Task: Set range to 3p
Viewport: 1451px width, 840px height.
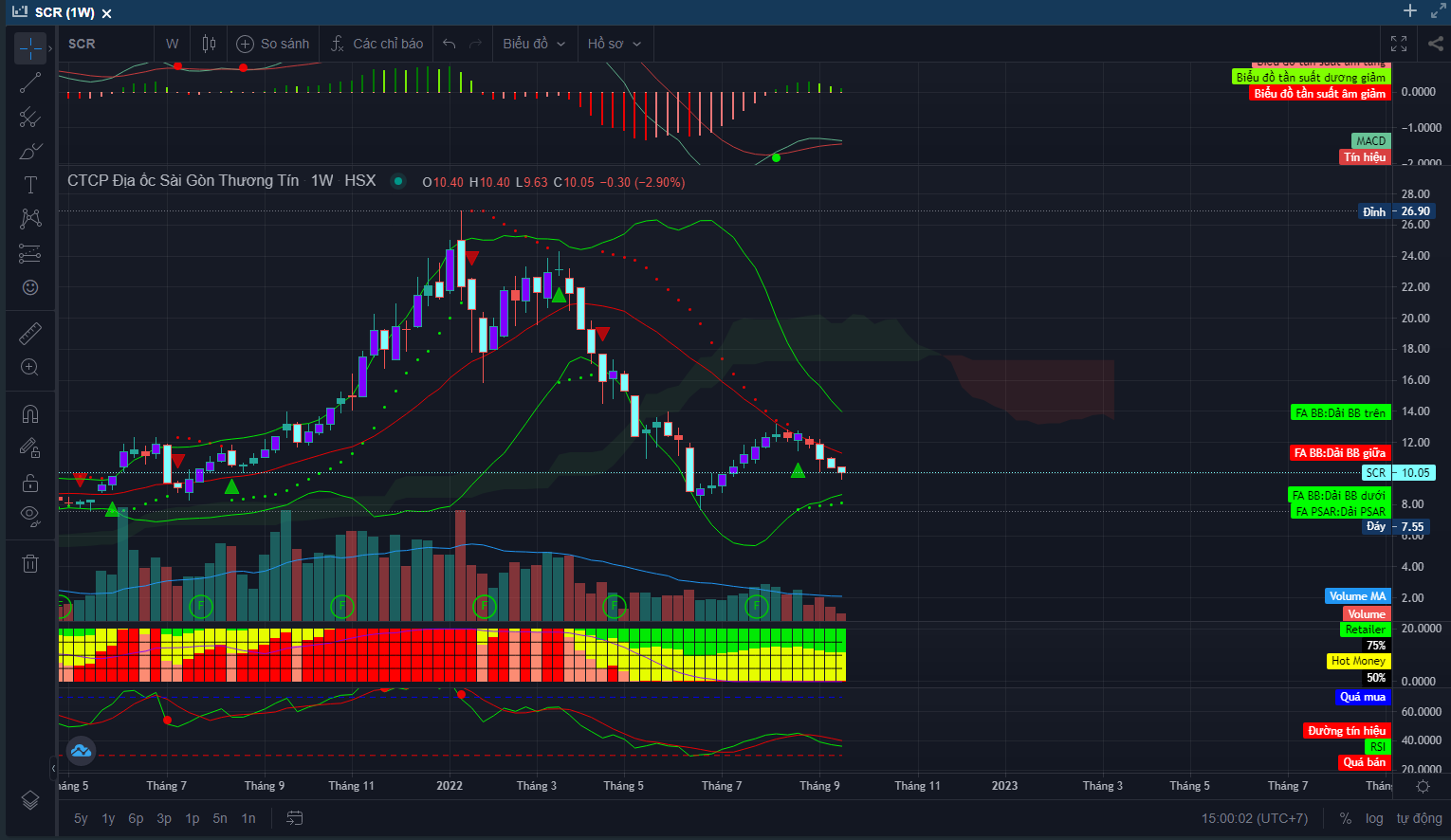Action: point(164,818)
